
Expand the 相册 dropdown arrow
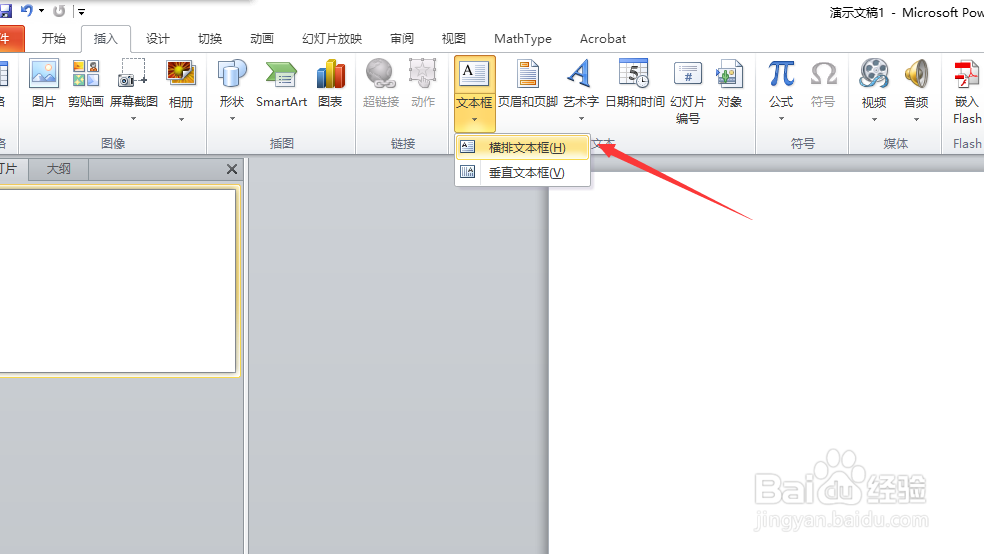(x=181, y=119)
